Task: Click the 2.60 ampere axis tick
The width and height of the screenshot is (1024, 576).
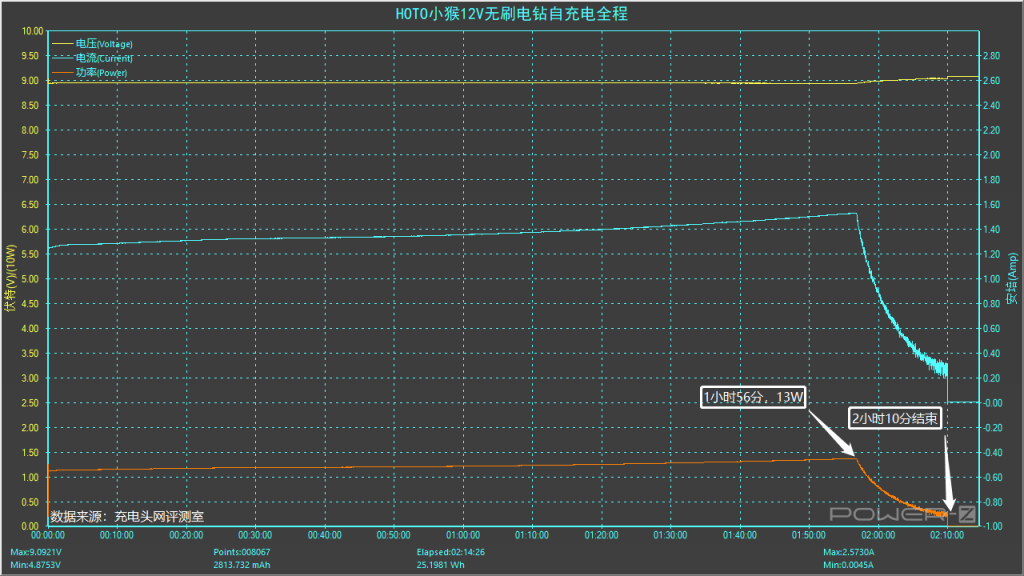Action: [x=991, y=81]
